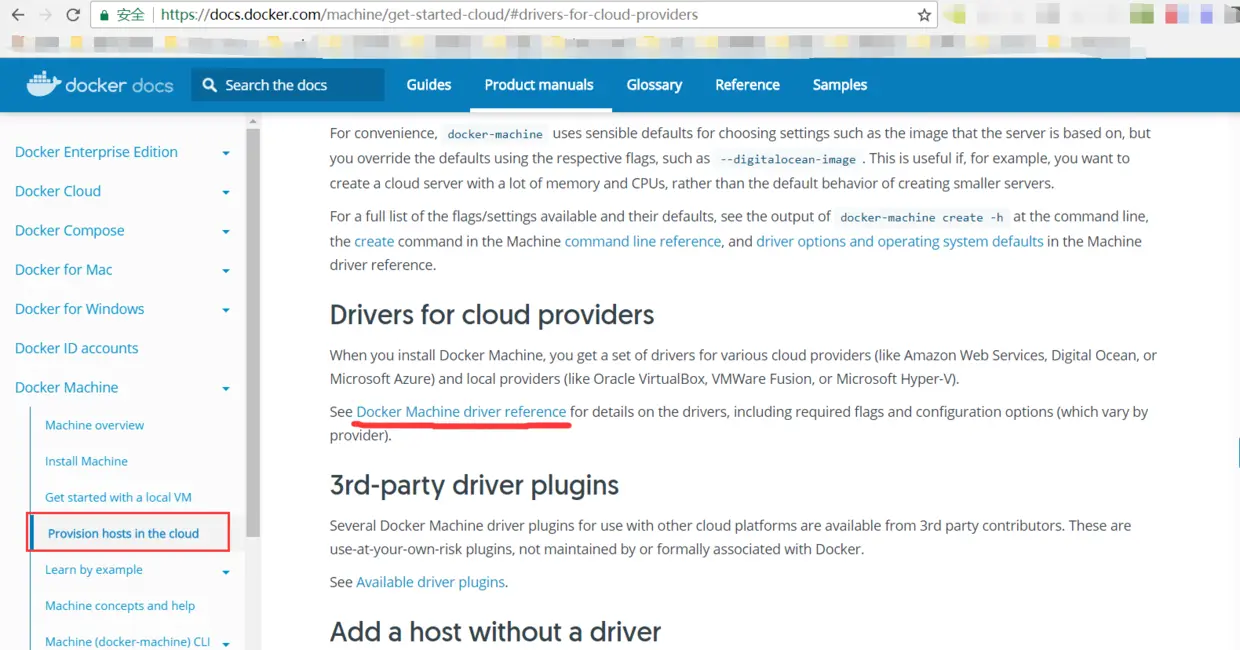1240x650 pixels.
Task: Open the Samples tab
Action: [840, 85]
